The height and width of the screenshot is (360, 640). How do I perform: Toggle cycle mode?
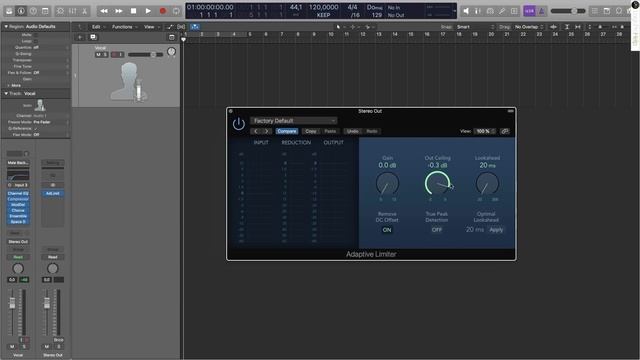(176, 11)
